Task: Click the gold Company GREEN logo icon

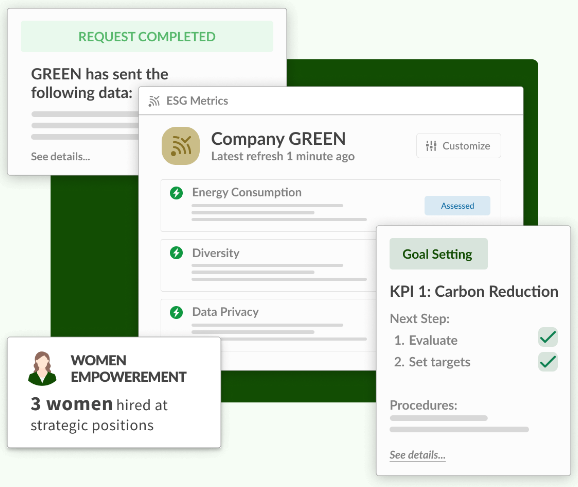Action: (181, 146)
